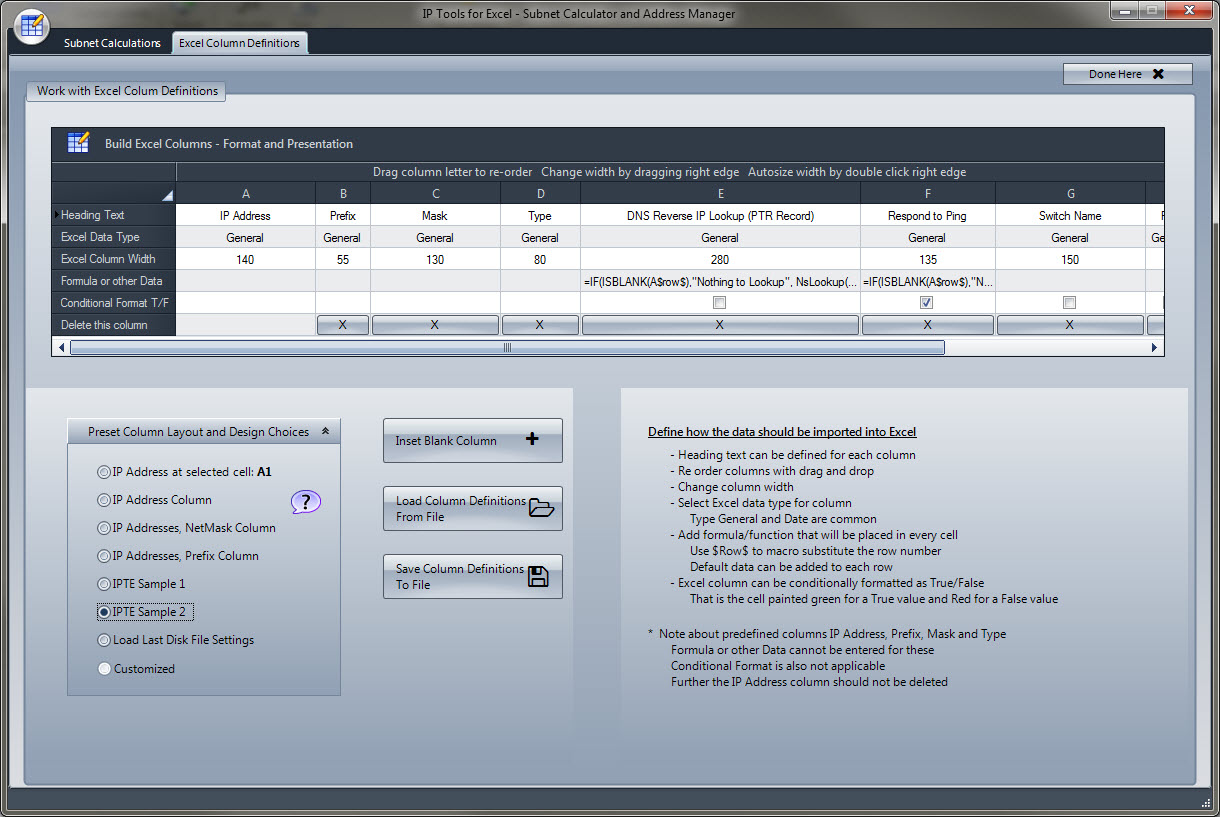Open the Excel Column Definitions tab
The image size is (1220, 817).
click(239, 43)
